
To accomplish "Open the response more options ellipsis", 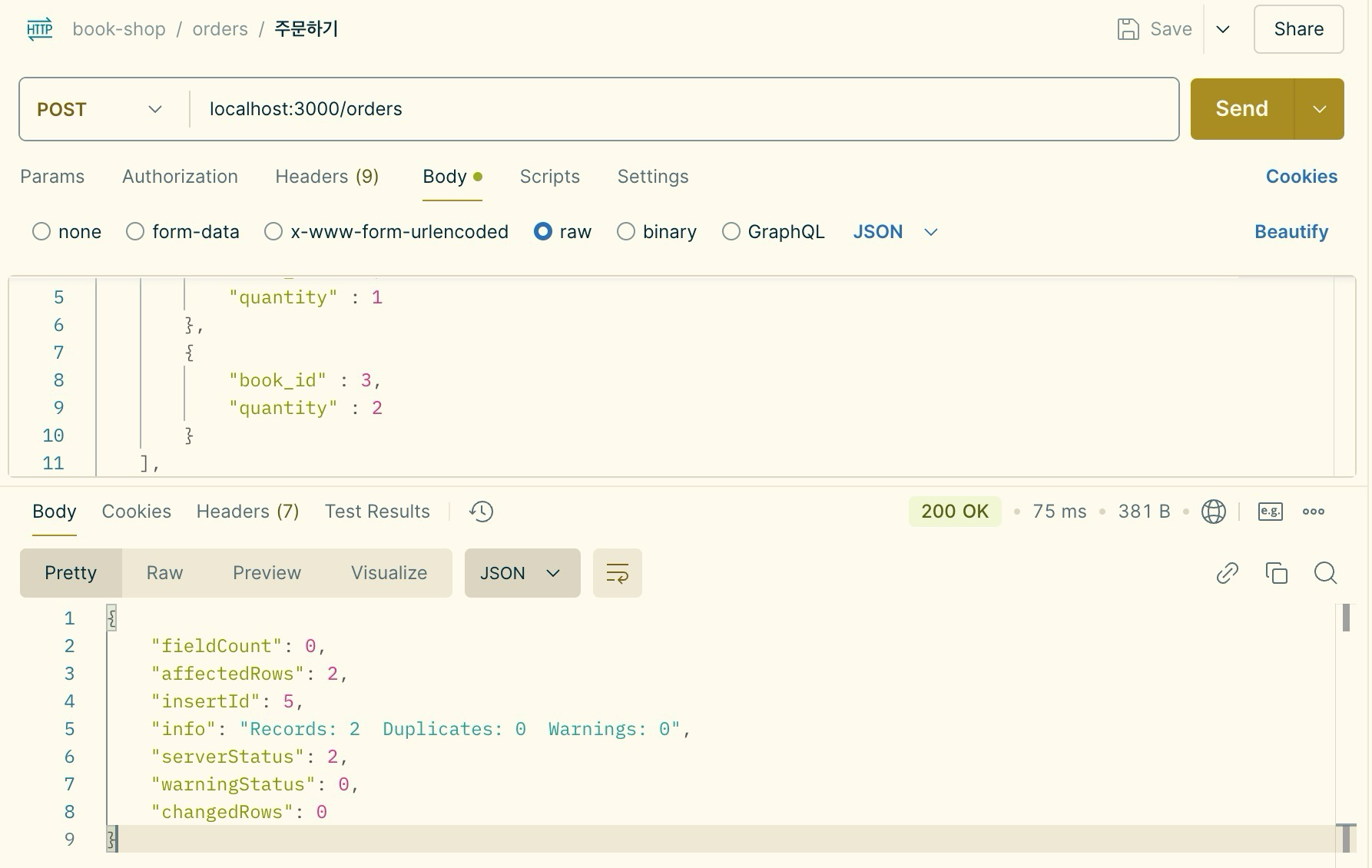I will 1314,512.
